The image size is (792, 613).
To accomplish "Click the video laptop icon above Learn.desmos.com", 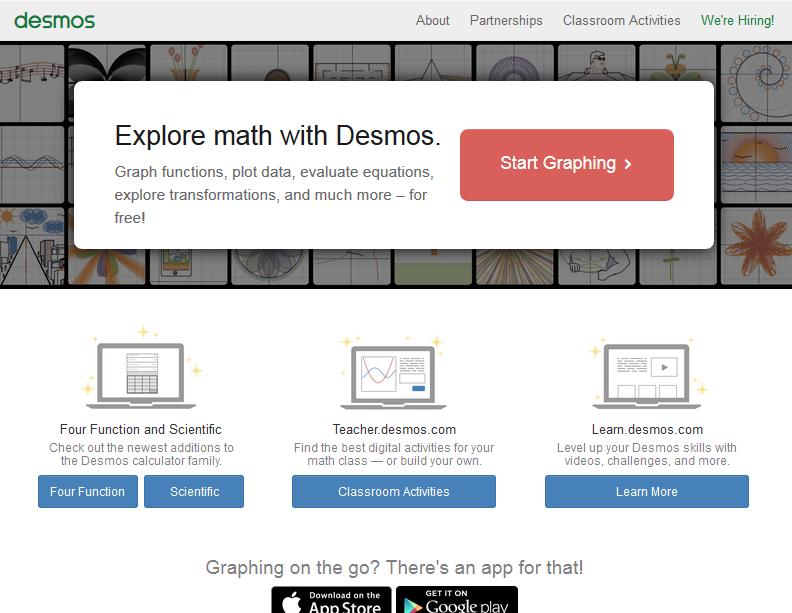I will coord(647,374).
